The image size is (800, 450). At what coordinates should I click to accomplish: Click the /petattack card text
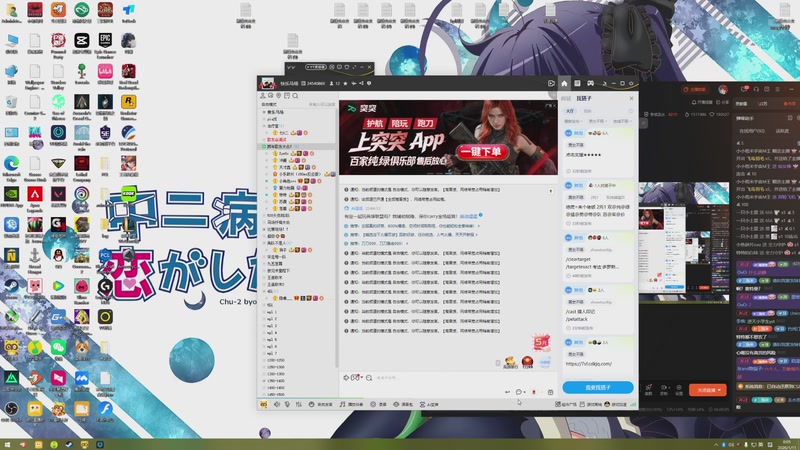[x=577, y=319]
